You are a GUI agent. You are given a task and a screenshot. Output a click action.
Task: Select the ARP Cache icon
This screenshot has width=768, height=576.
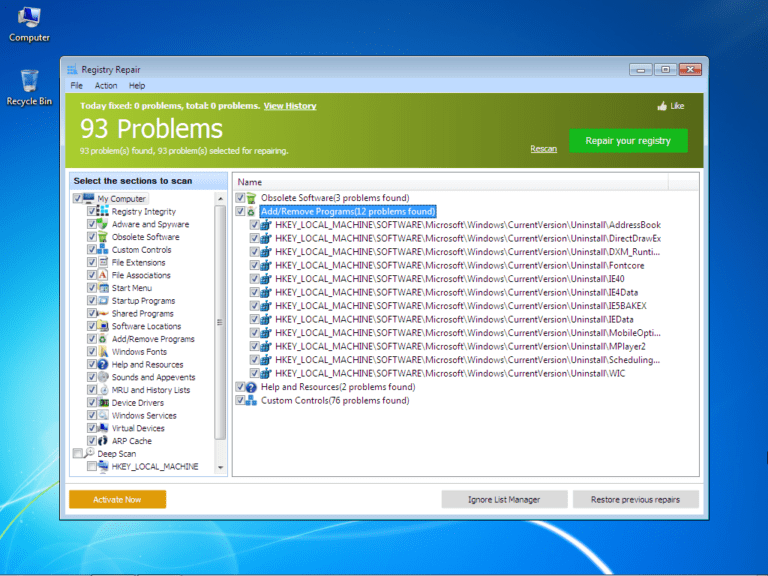[x=103, y=441]
